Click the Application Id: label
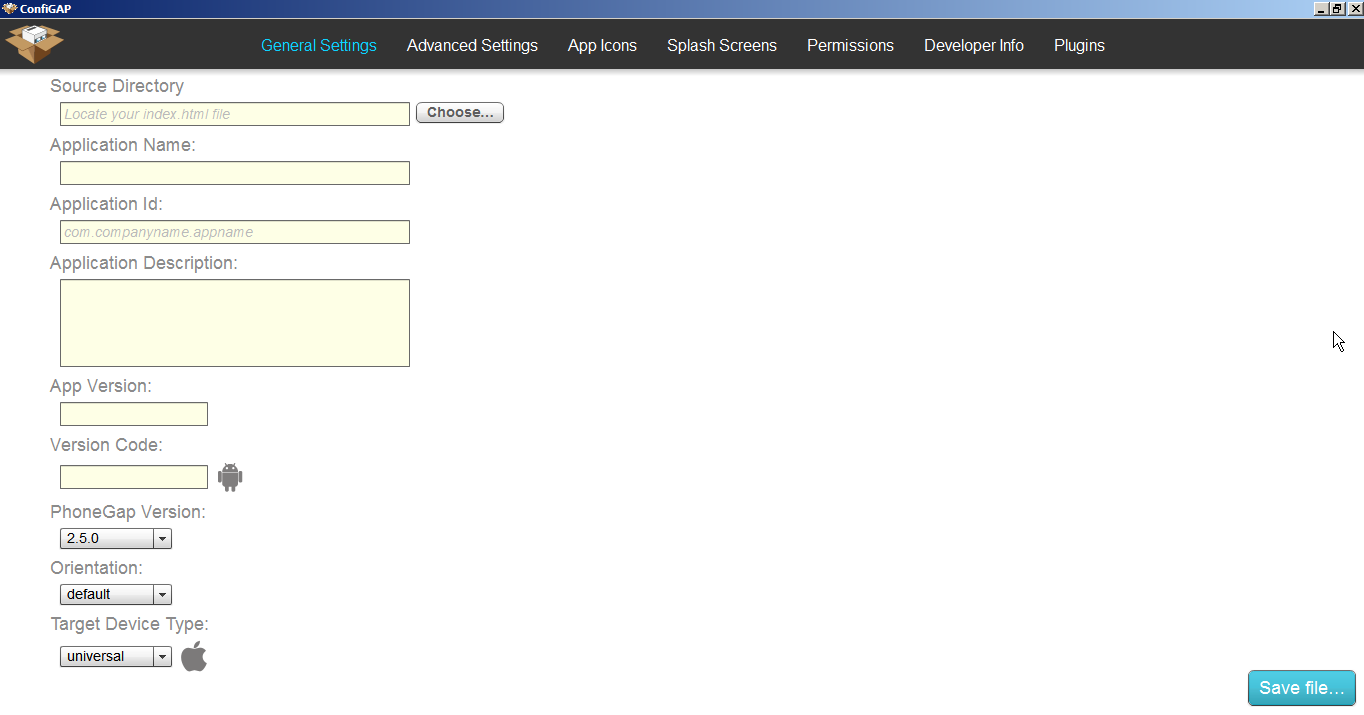1364x715 pixels. coord(106,204)
